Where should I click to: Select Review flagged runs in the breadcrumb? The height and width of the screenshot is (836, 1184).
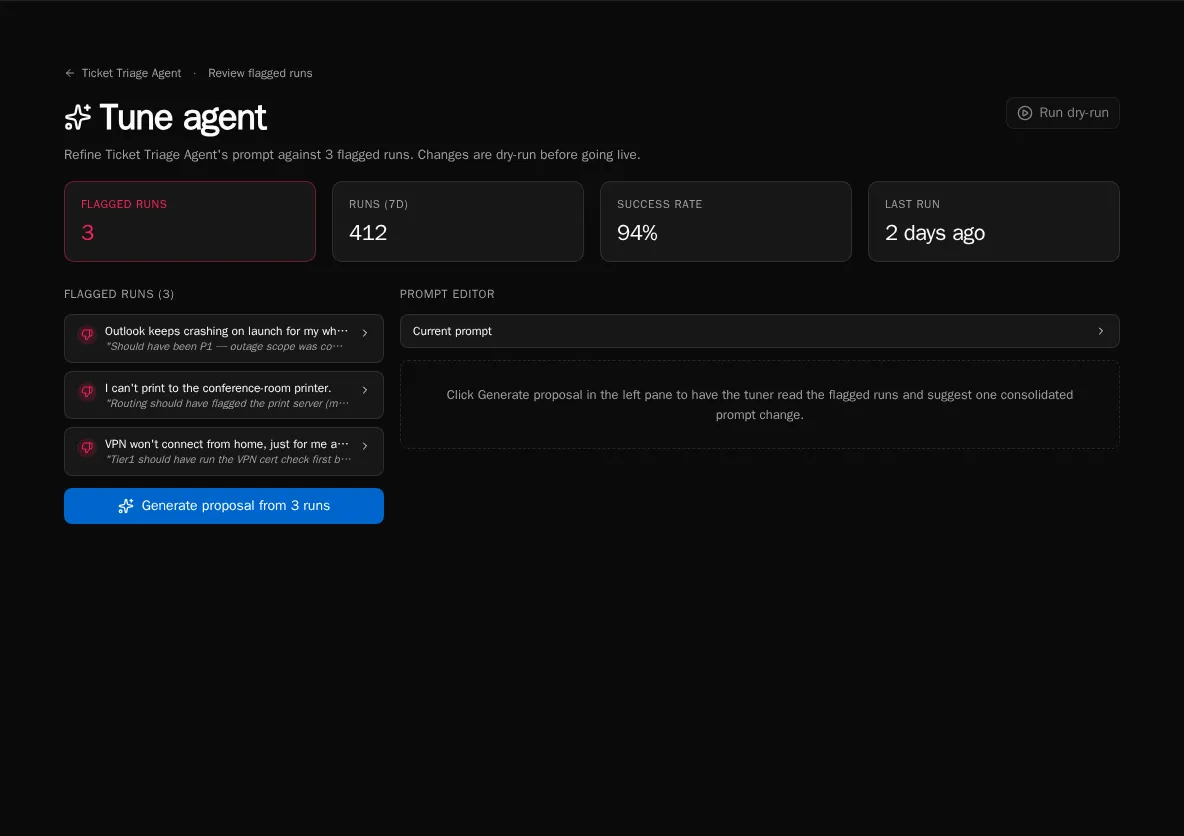pyautogui.click(x=260, y=73)
